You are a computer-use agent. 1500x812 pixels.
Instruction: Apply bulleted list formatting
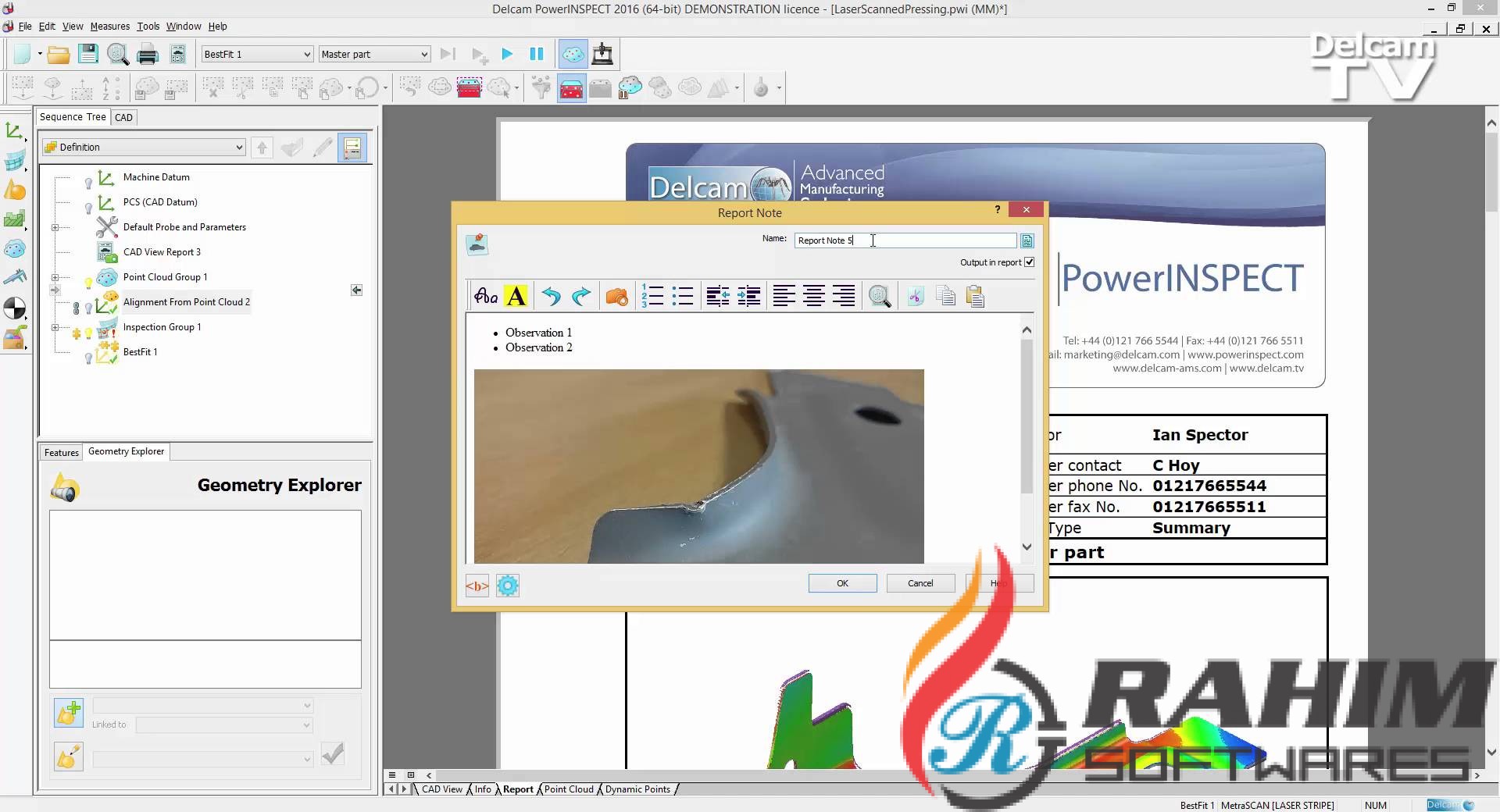point(683,296)
